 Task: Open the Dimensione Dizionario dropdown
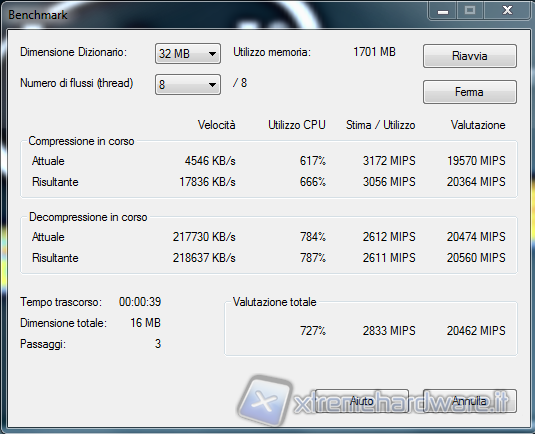coord(188,54)
